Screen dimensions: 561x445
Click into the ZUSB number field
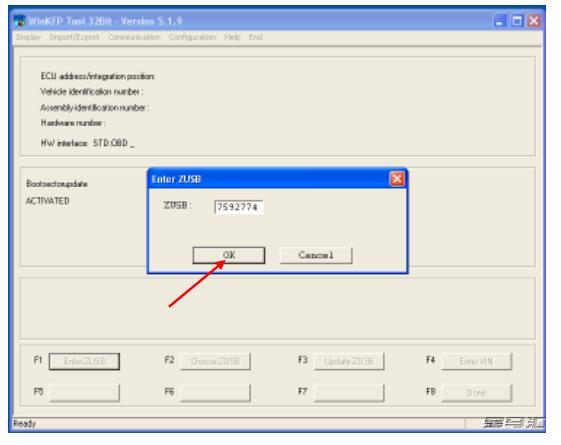[x=239, y=207]
